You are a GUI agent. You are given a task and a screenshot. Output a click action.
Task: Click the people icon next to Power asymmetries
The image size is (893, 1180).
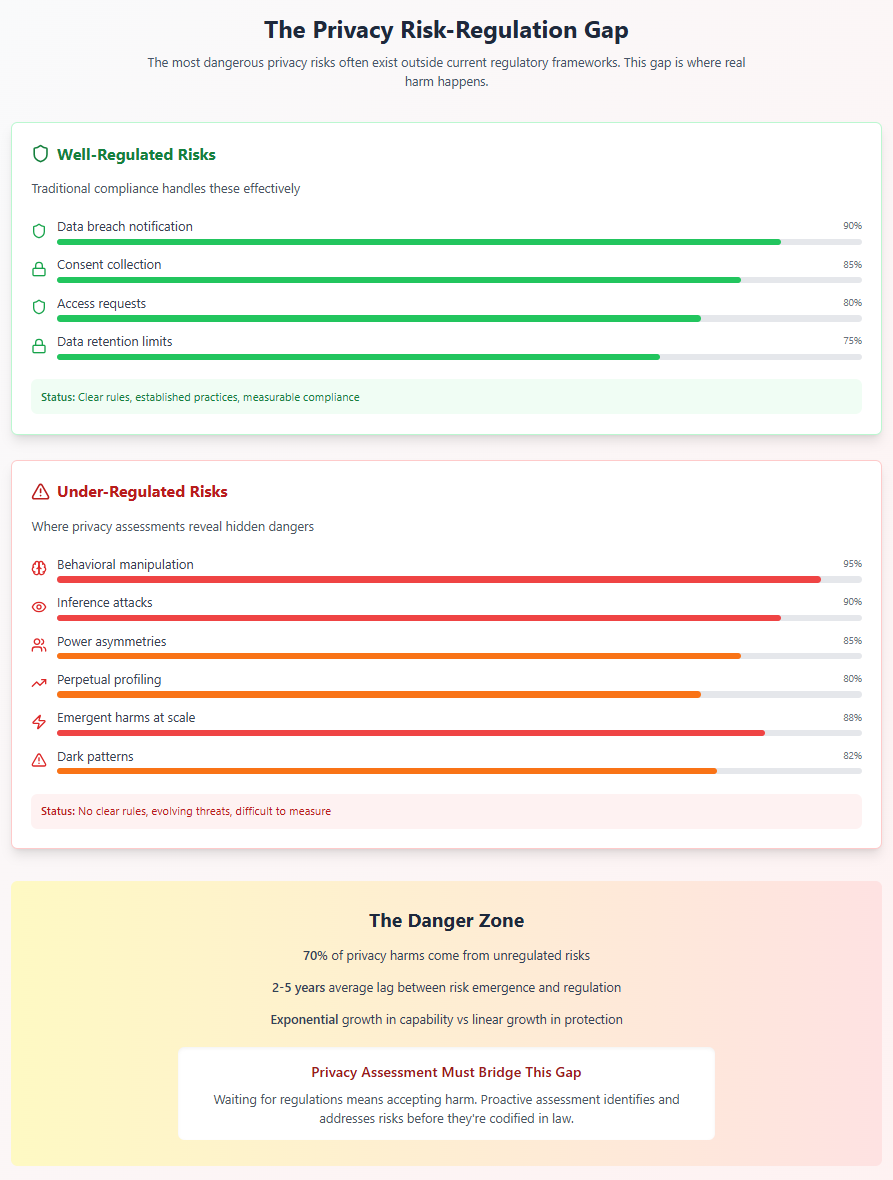click(39, 646)
